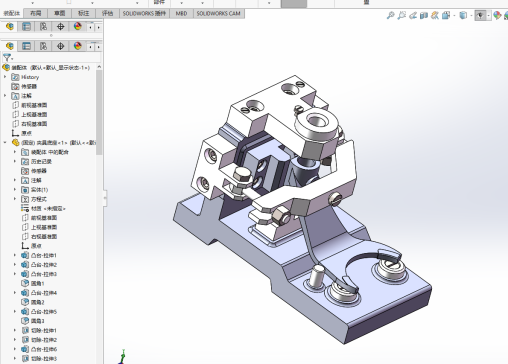Expand the 历史记录 folder
The width and height of the screenshot is (508, 364).
tap(15, 161)
